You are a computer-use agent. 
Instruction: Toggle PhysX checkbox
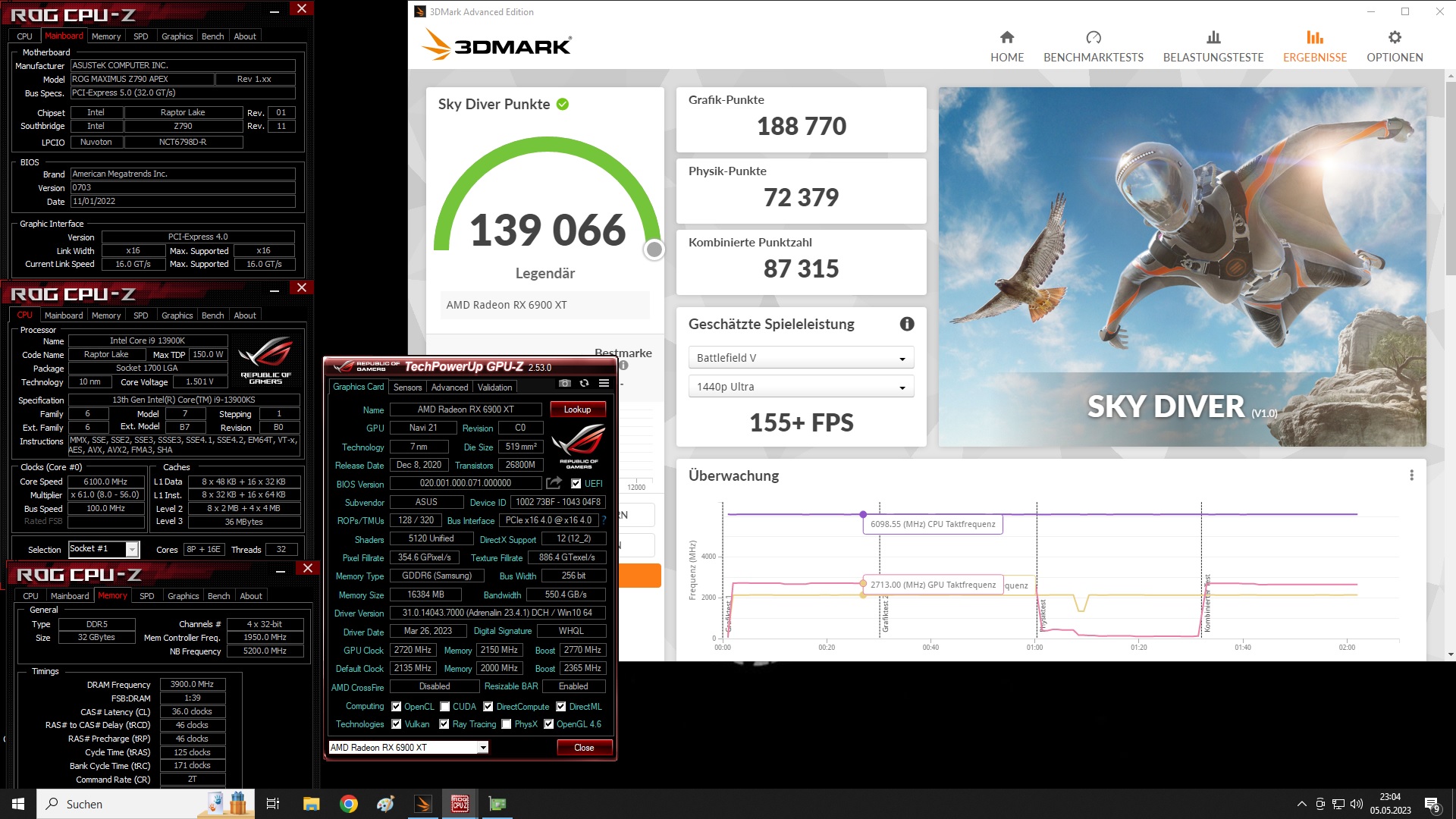point(507,724)
